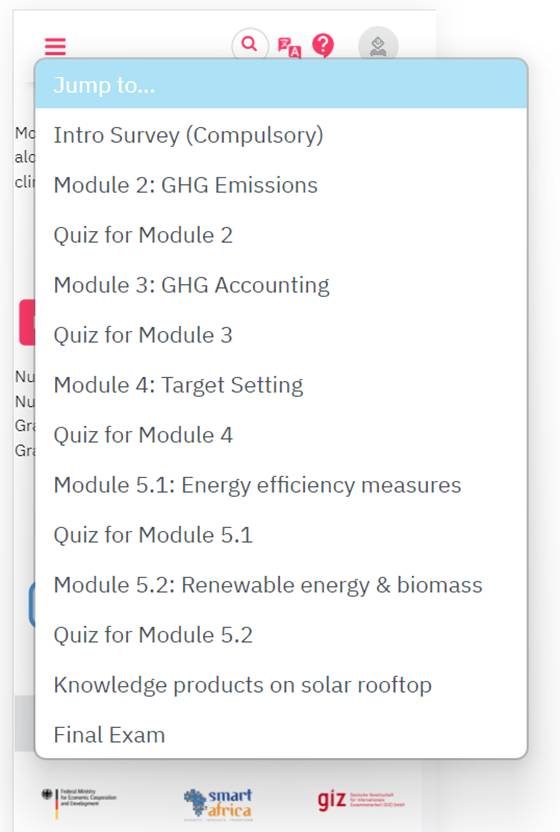
Task: Click the Federal Ministry logo
Action: [79, 800]
